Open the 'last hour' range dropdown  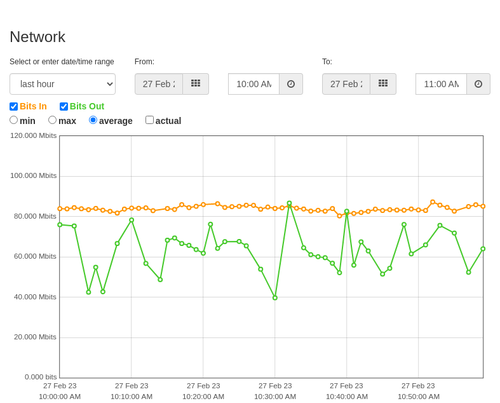63,84
